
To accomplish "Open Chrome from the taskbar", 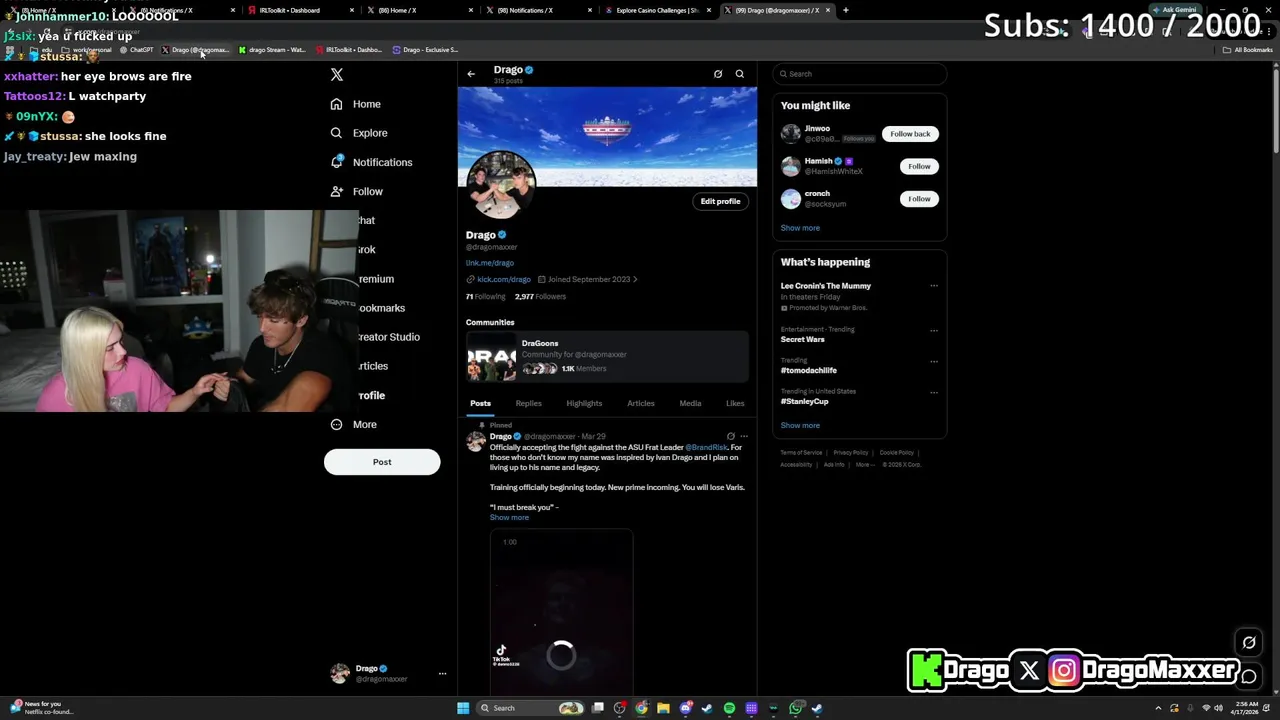I will [641, 708].
